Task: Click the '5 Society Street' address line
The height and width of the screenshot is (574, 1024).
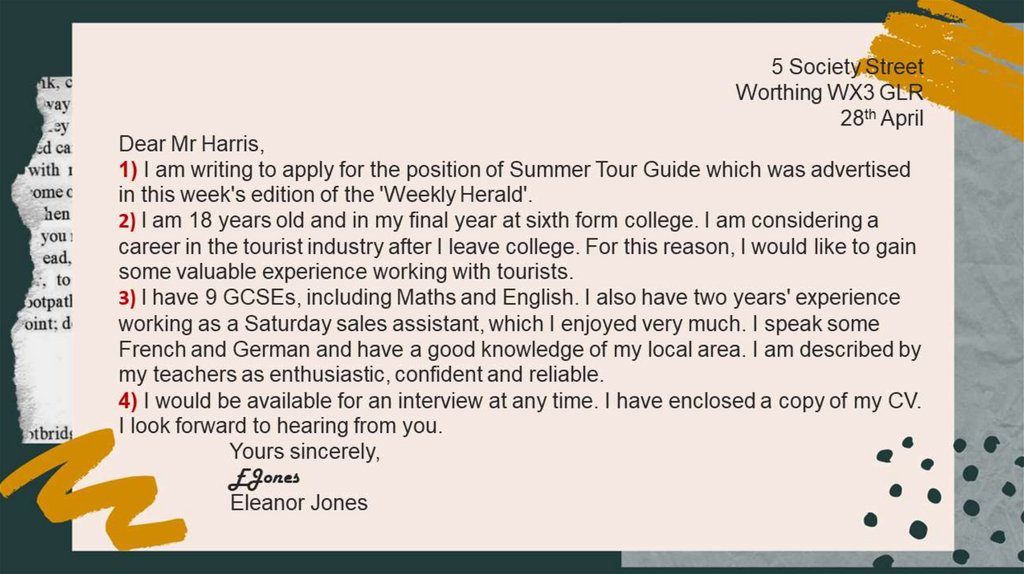Action: 847,67
